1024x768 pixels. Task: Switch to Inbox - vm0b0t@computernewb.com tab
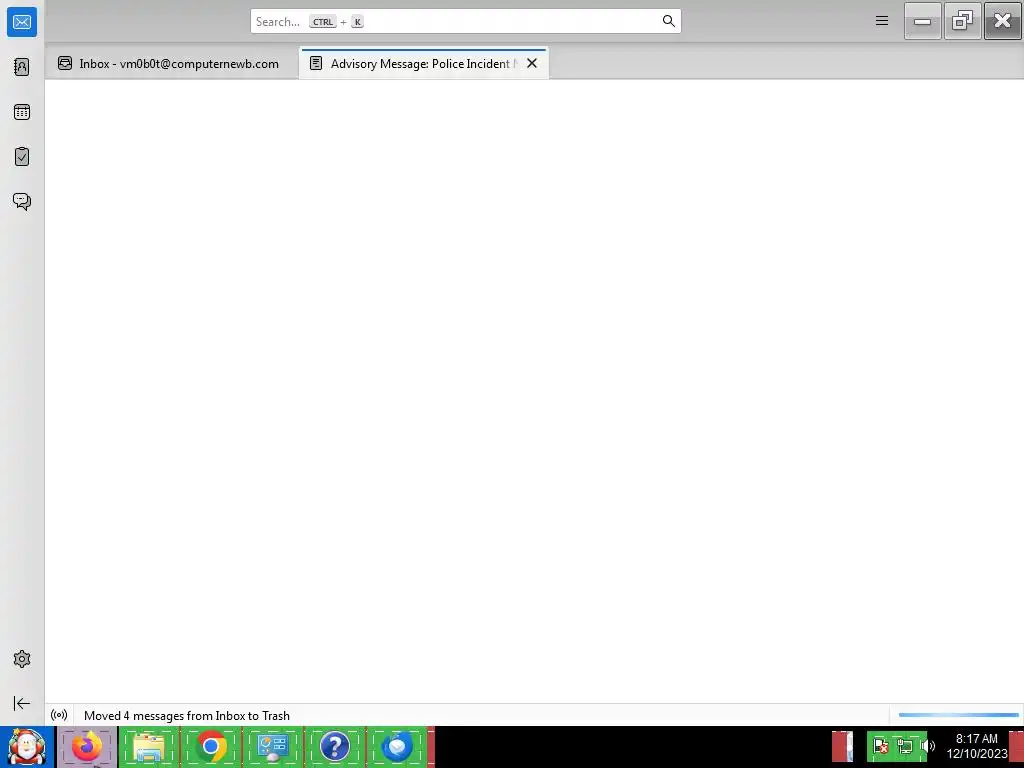click(x=171, y=63)
